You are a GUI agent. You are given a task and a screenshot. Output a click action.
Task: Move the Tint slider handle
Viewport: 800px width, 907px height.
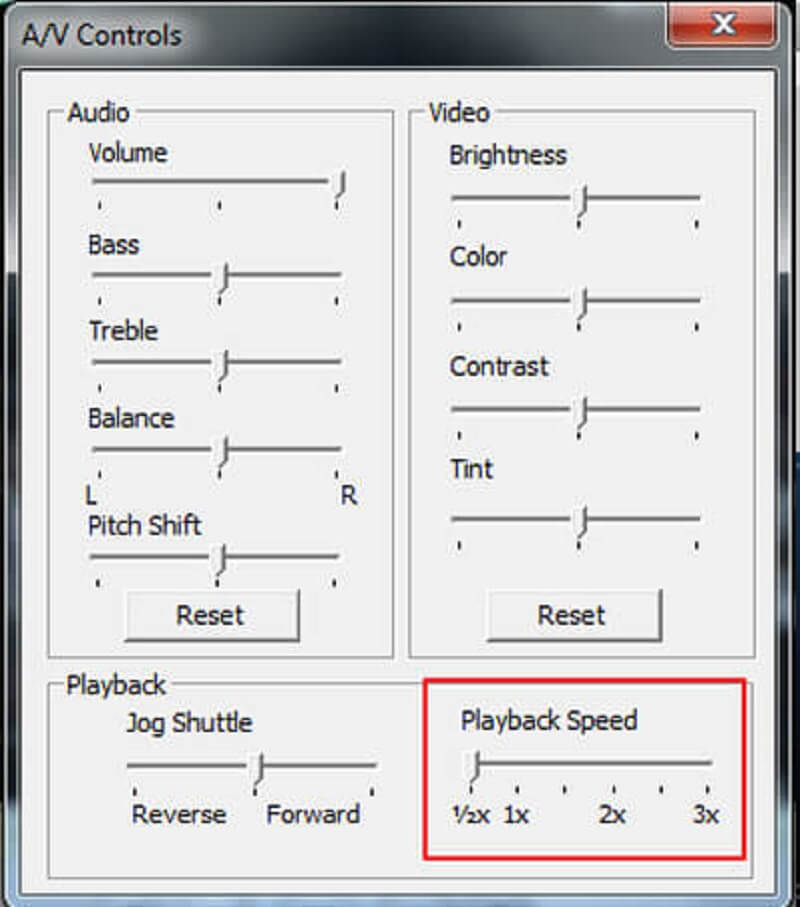click(x=582, y=516)
